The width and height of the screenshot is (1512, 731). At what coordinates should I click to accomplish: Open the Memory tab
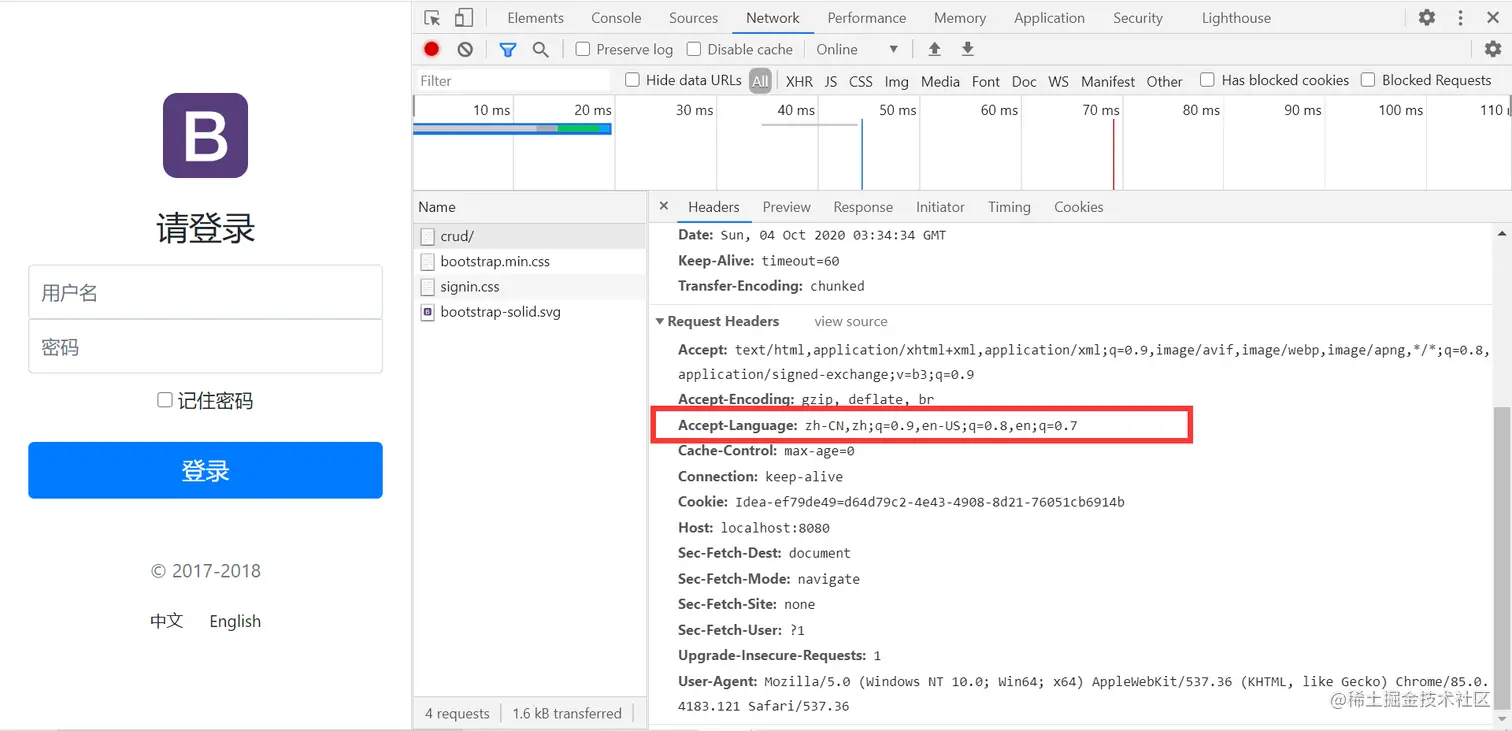tap(960, 18)
